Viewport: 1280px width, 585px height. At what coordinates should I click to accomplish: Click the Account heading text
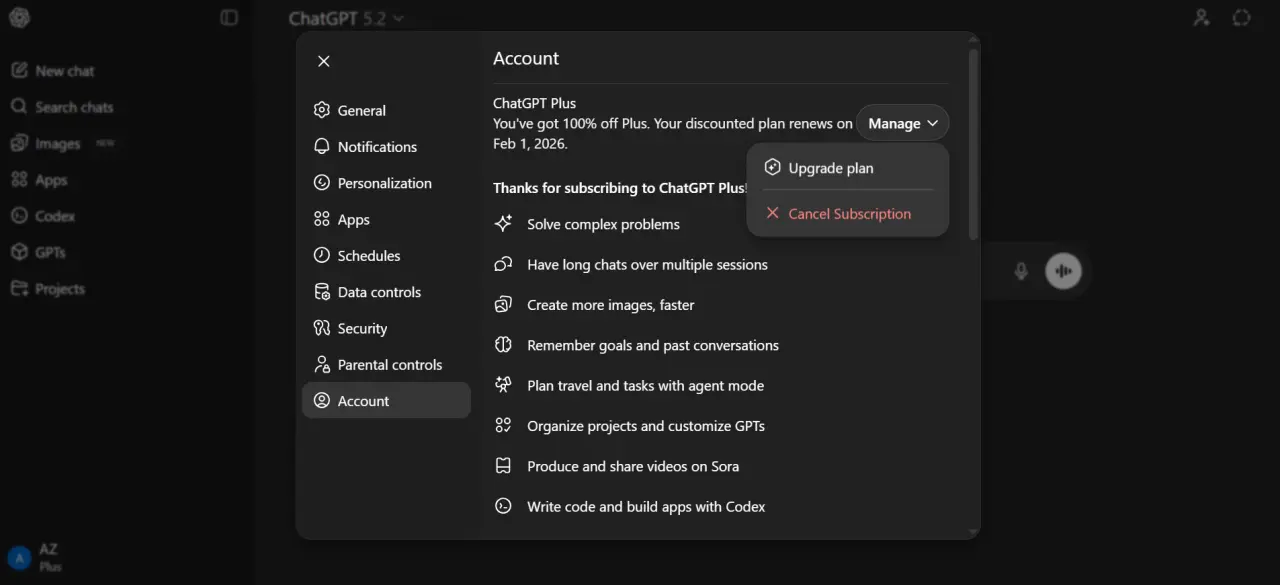[526, 58]
